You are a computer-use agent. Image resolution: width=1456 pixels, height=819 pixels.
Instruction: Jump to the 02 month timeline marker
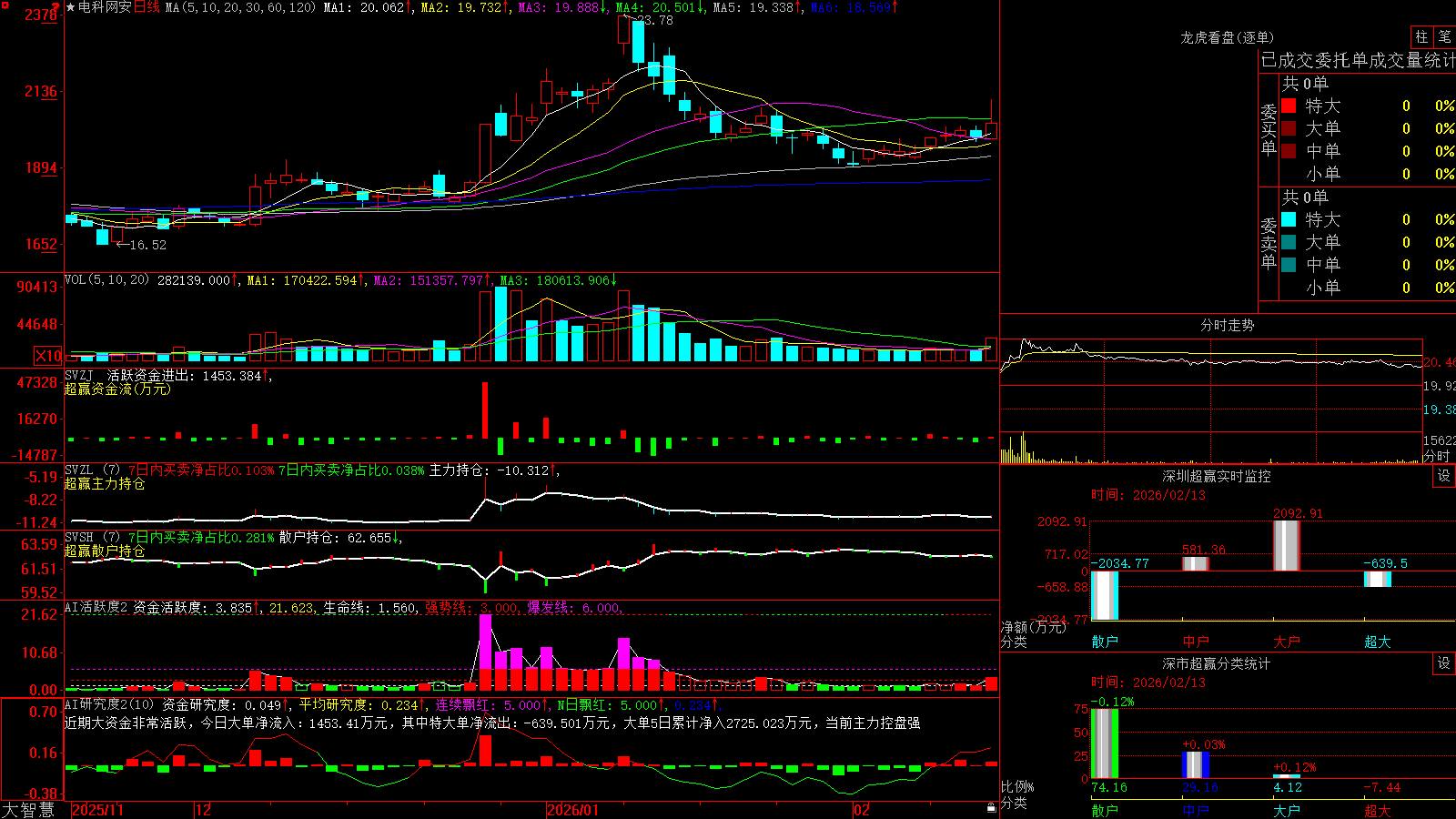(862, 810)
